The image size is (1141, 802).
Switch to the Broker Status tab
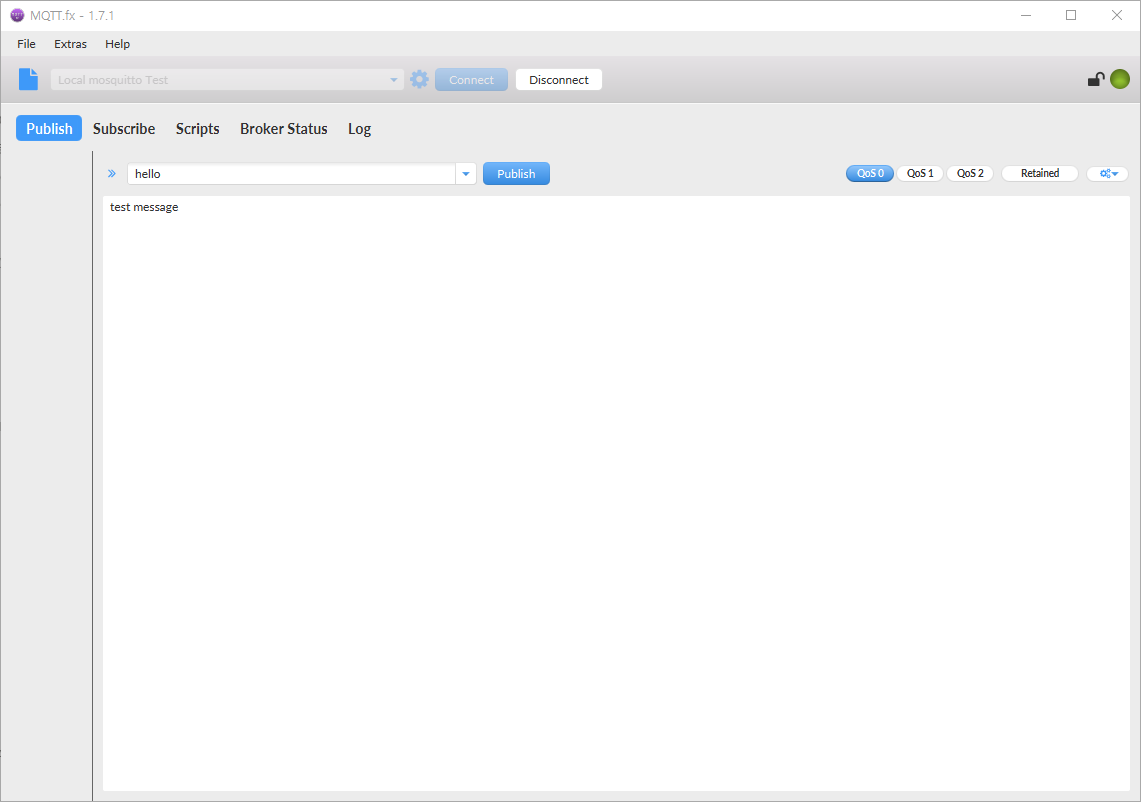284,128
